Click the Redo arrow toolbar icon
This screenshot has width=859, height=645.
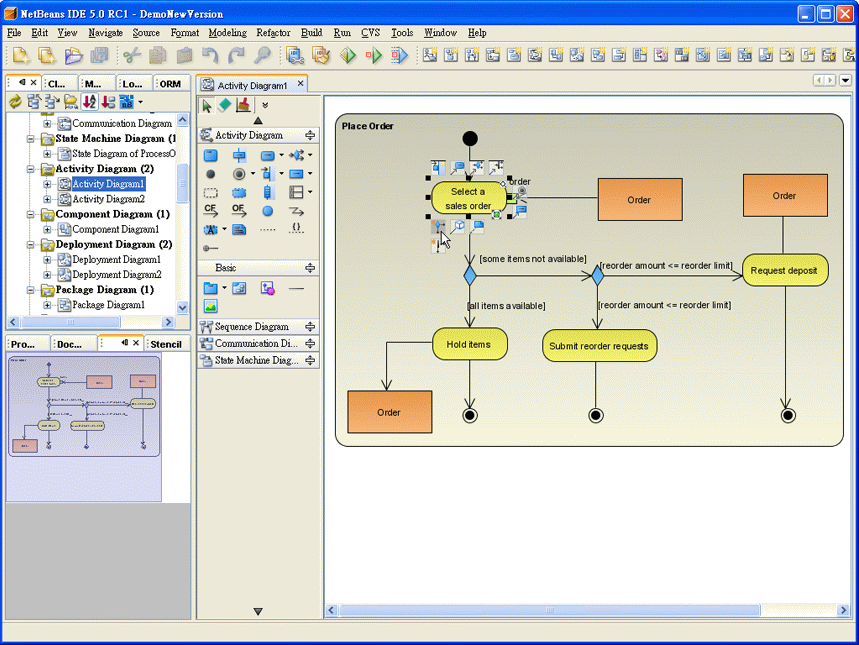tap(237, 55)
